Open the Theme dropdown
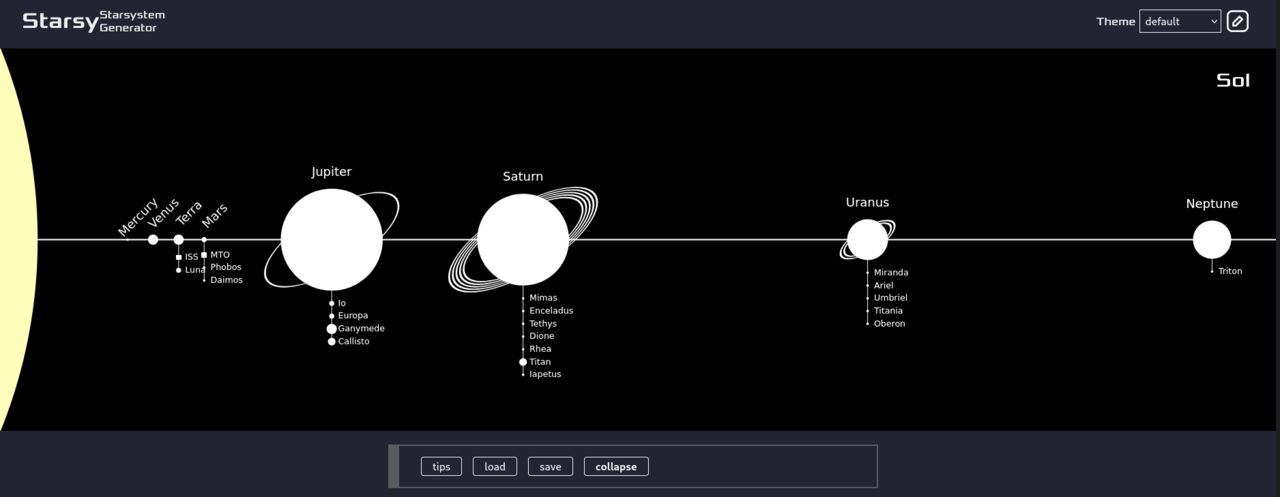The width and height of the screenshot is (1280, 497). [x=1180, y=21]
